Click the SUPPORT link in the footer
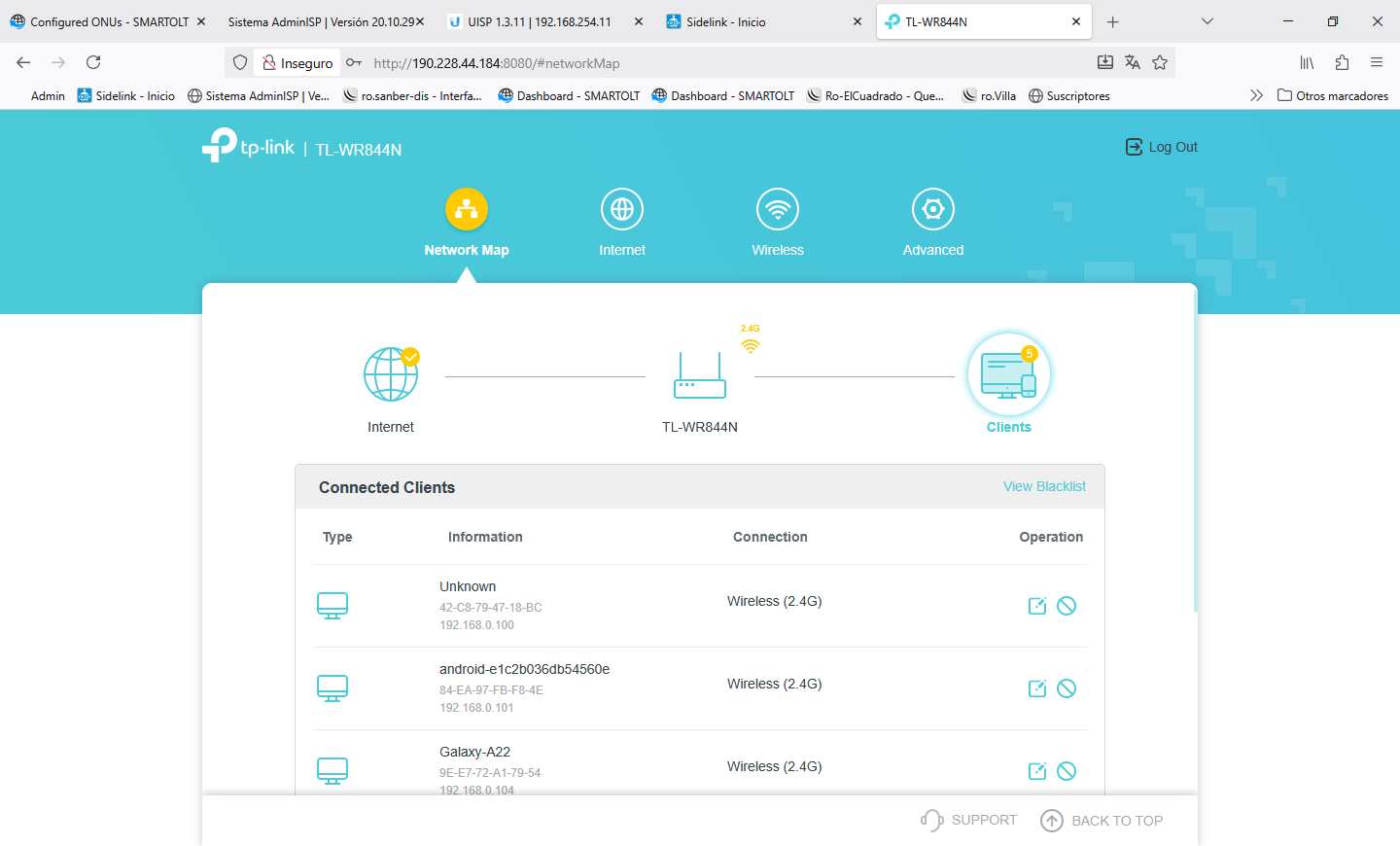The image size is (1400, 846). pos(969,820)
